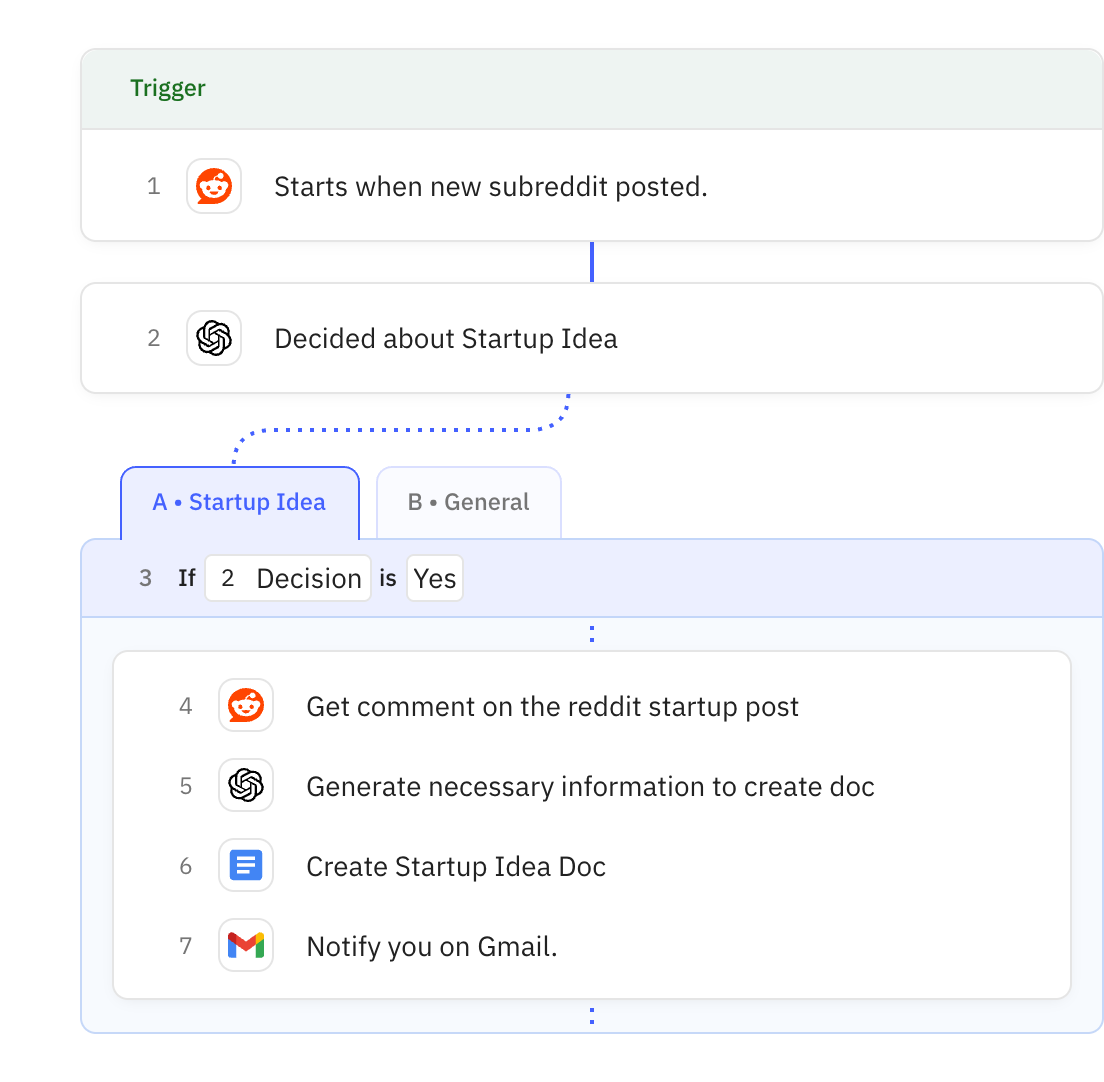Open the 'Notify you on Gmail' step
Viewport: 1104px width, 1082px height.
431,945
